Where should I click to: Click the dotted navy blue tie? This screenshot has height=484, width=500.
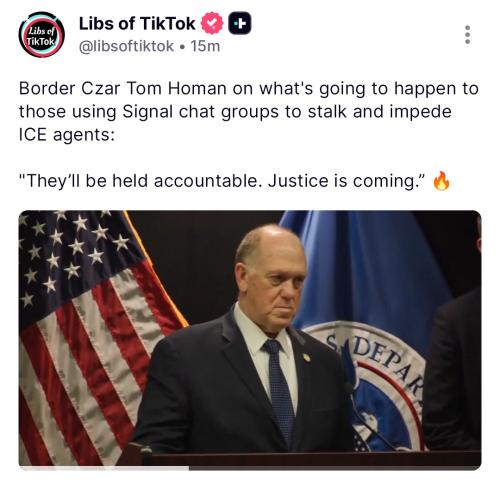(280, 388)
